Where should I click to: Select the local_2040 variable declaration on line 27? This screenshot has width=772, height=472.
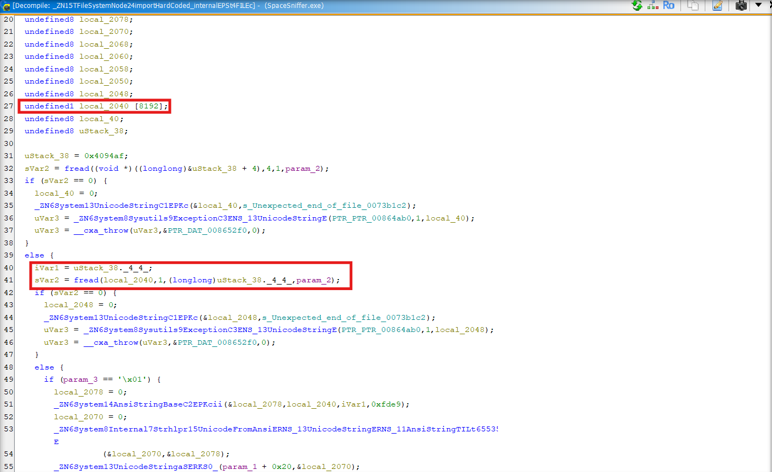(102, 106)
